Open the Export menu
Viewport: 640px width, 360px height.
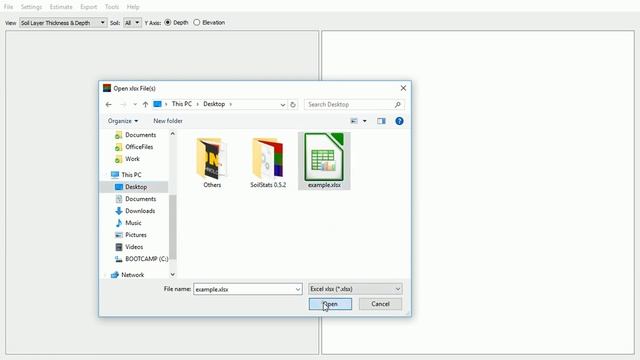coord(89,7)
